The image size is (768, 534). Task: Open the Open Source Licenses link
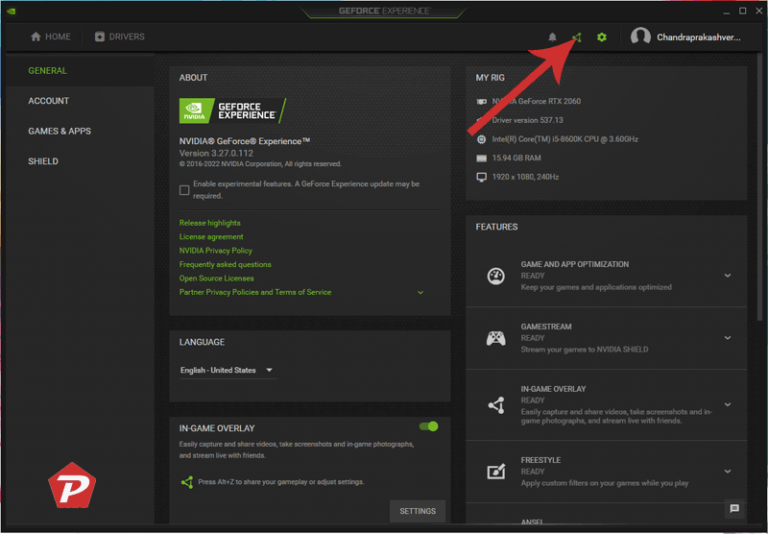(x=216, y=278)
